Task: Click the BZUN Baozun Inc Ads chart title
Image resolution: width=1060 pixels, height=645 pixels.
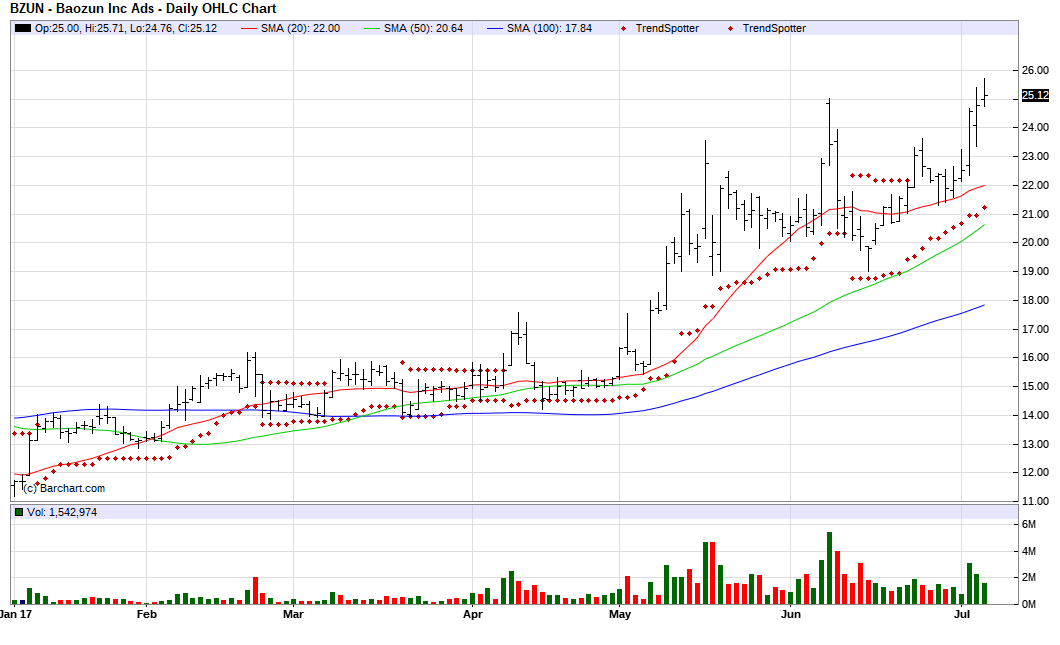Action: click(143, 9)
